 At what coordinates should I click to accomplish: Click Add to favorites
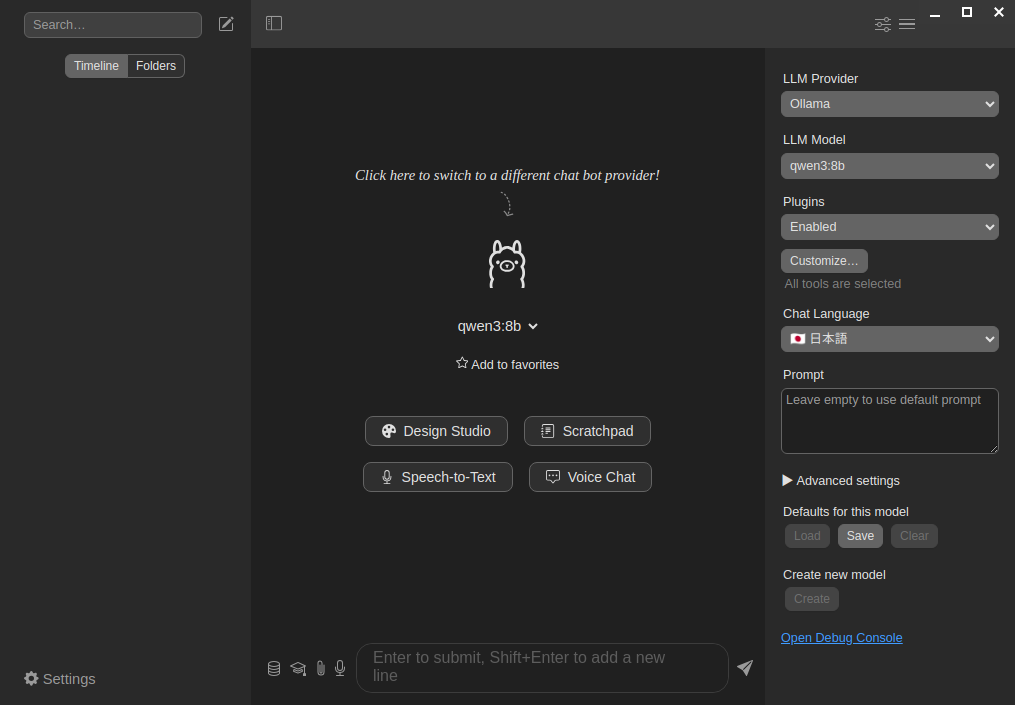click(508, 364)
